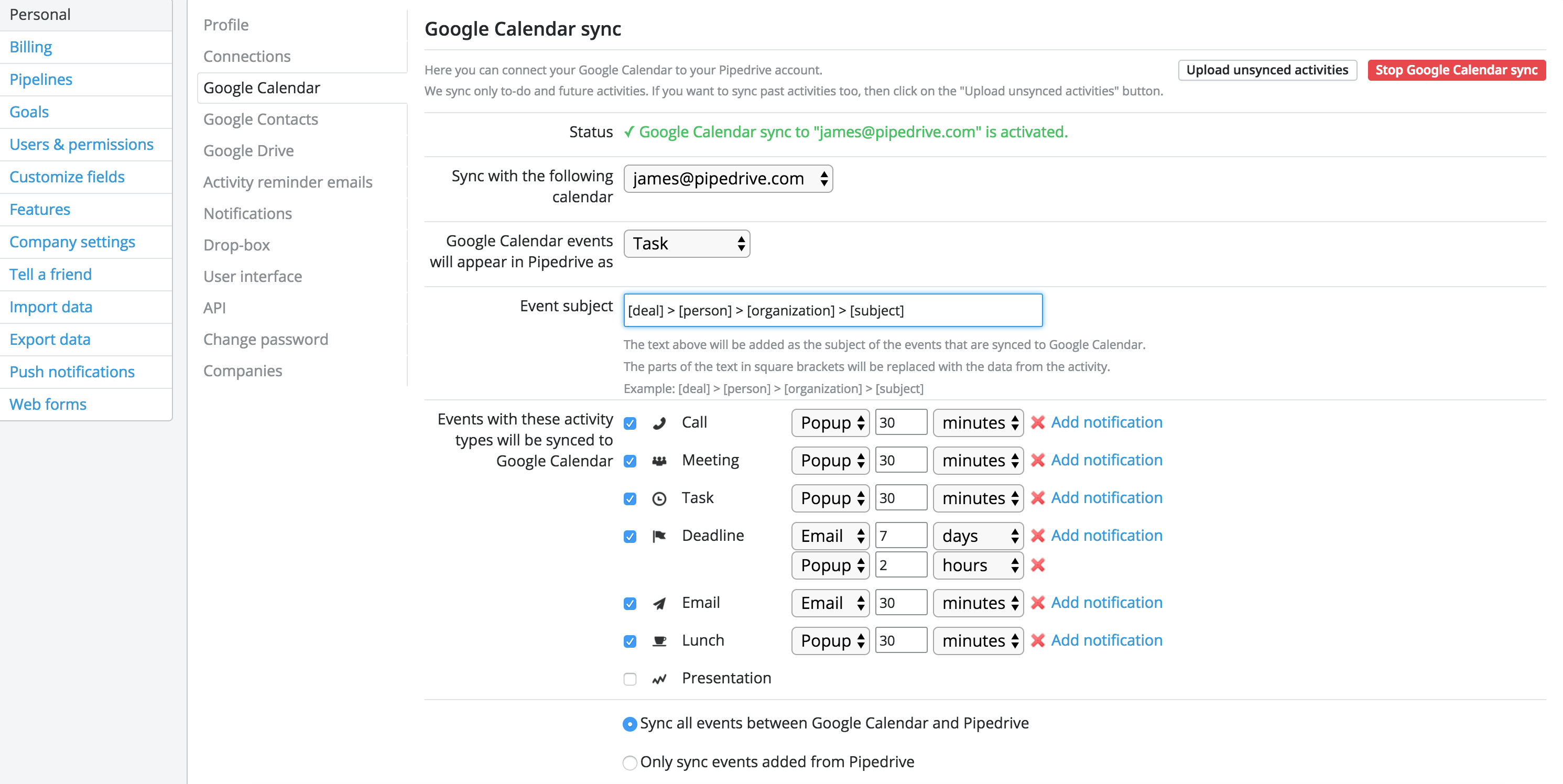Click Deadline 7 days number field
The height and width of the screenshot is (784, 1563).
pos(901,535)
